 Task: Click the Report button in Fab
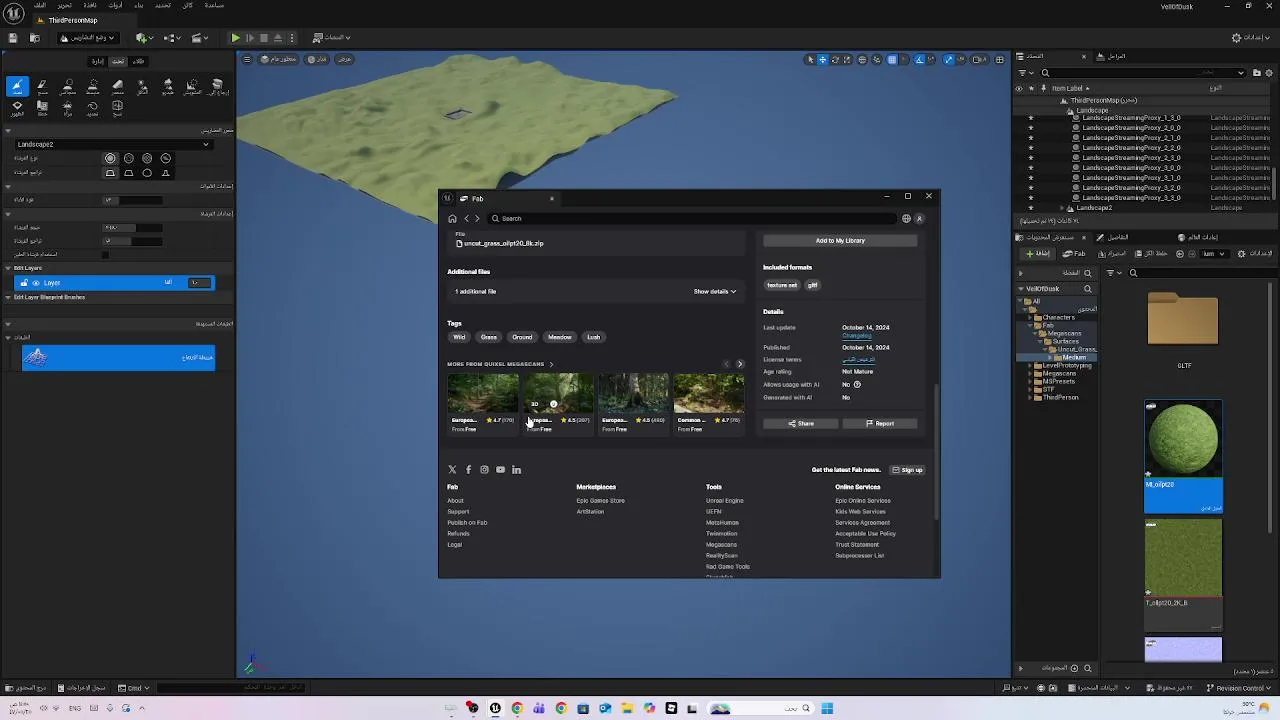880,423
